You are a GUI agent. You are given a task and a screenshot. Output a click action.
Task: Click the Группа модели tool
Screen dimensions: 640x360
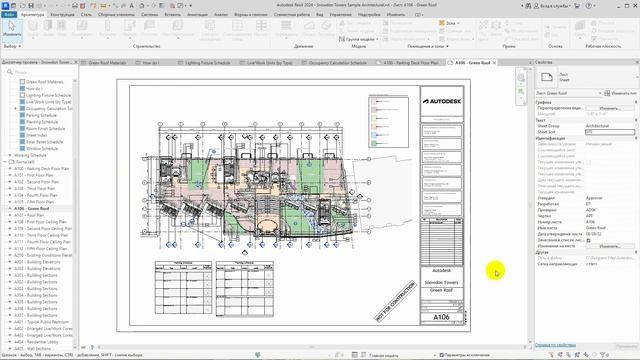[x=358, y=39]
